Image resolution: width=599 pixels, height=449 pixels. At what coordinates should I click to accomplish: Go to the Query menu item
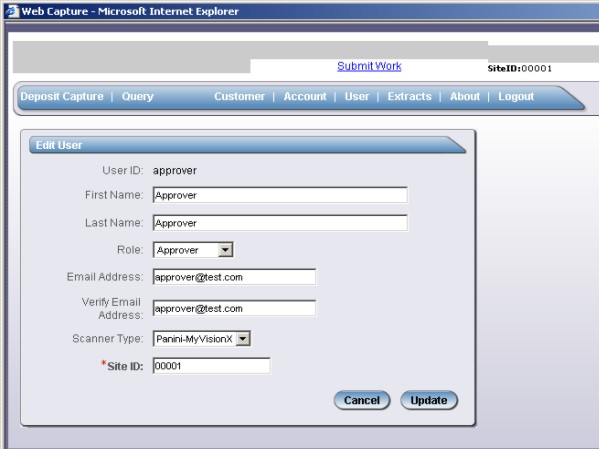138,96
